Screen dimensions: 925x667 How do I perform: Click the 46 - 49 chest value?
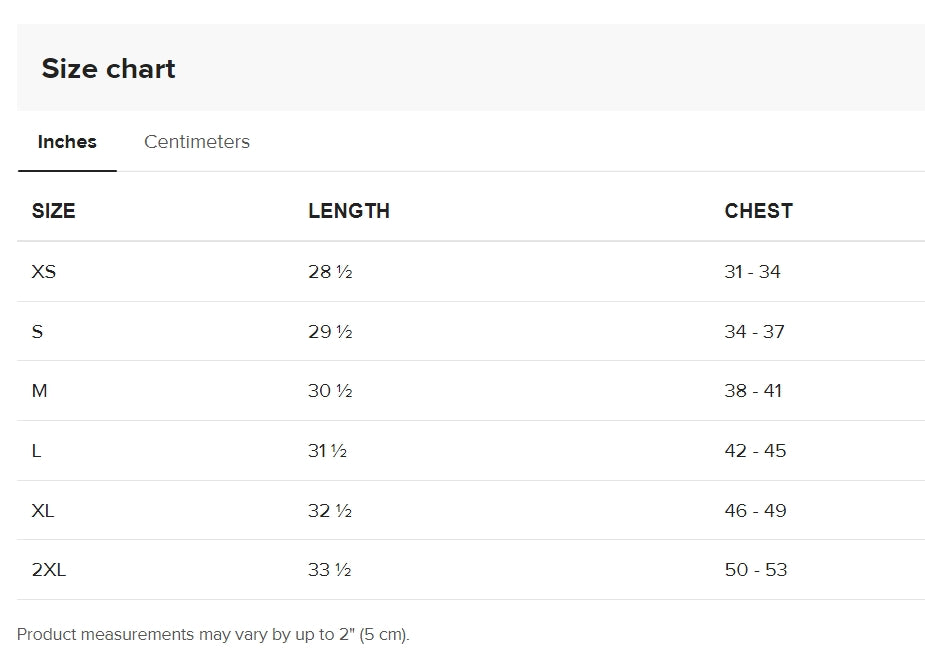[x=755, y=510]
